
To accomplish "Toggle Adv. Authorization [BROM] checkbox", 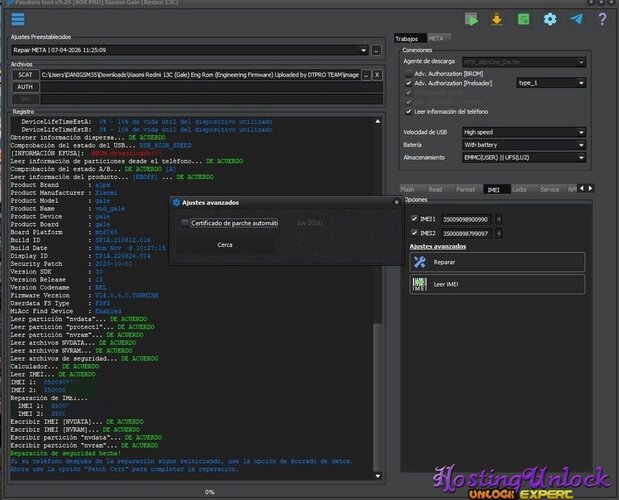I will coord(409,74).
